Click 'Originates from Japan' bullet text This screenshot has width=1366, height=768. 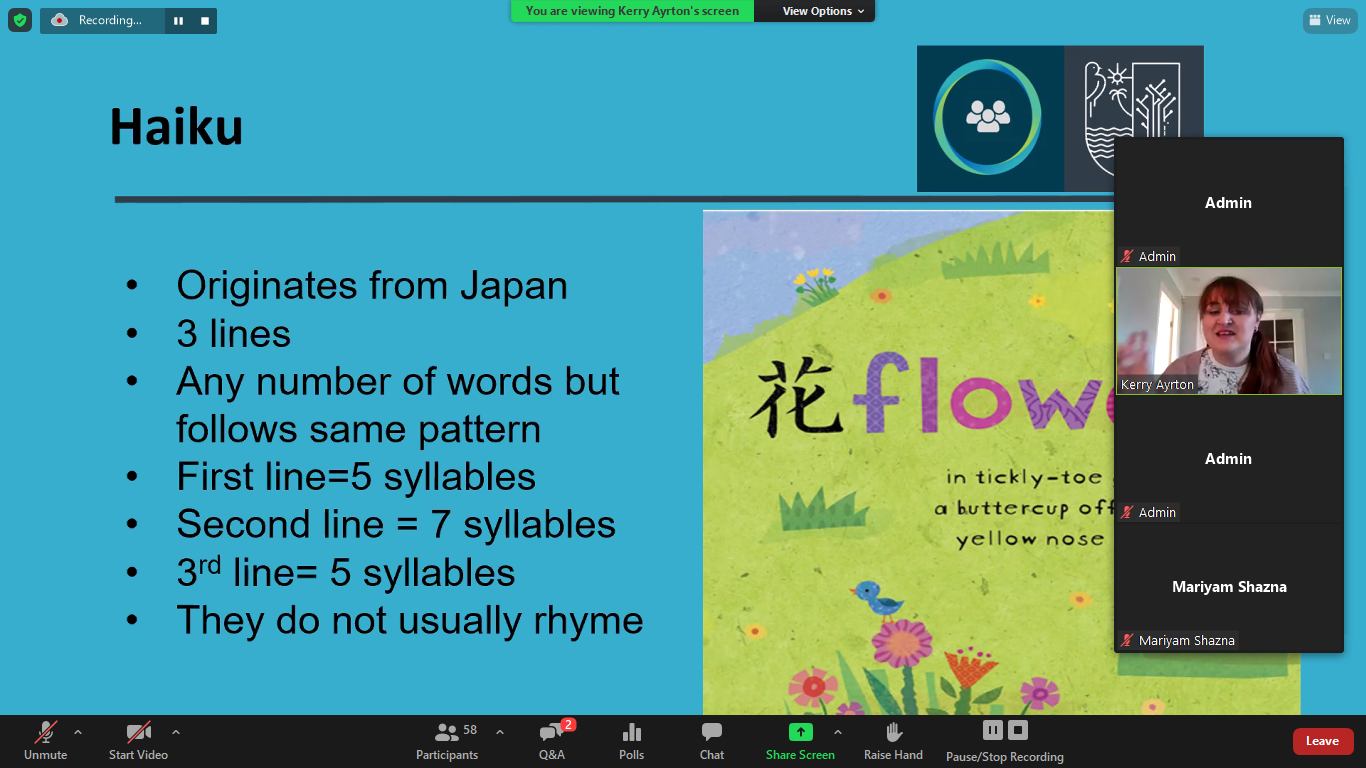372,286
